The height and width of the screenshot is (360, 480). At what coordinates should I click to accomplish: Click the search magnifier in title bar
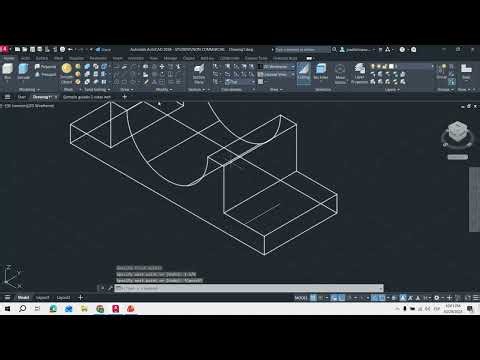click(x=334, y=49)
